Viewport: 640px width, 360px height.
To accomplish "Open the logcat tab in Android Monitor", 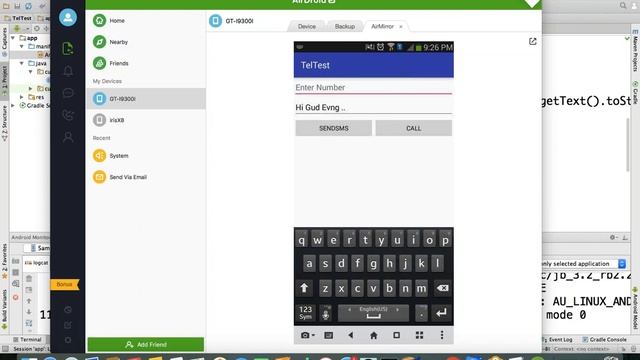I will [37, 262].
